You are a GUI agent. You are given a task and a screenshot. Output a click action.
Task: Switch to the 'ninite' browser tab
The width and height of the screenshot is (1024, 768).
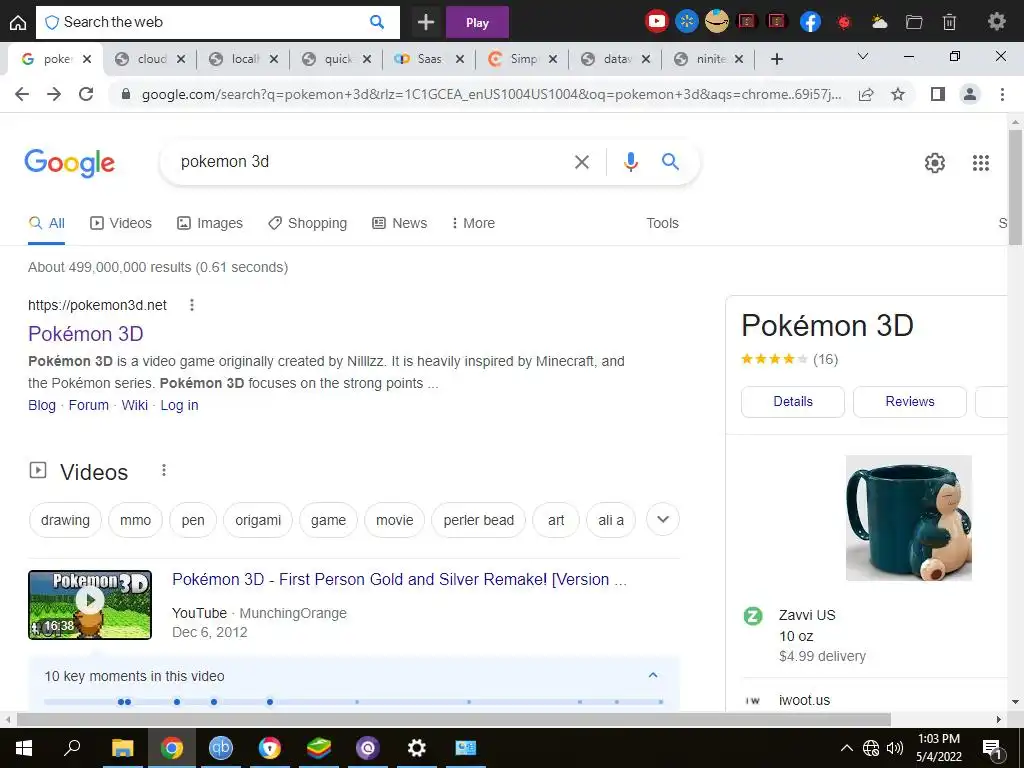click(710, 59)
